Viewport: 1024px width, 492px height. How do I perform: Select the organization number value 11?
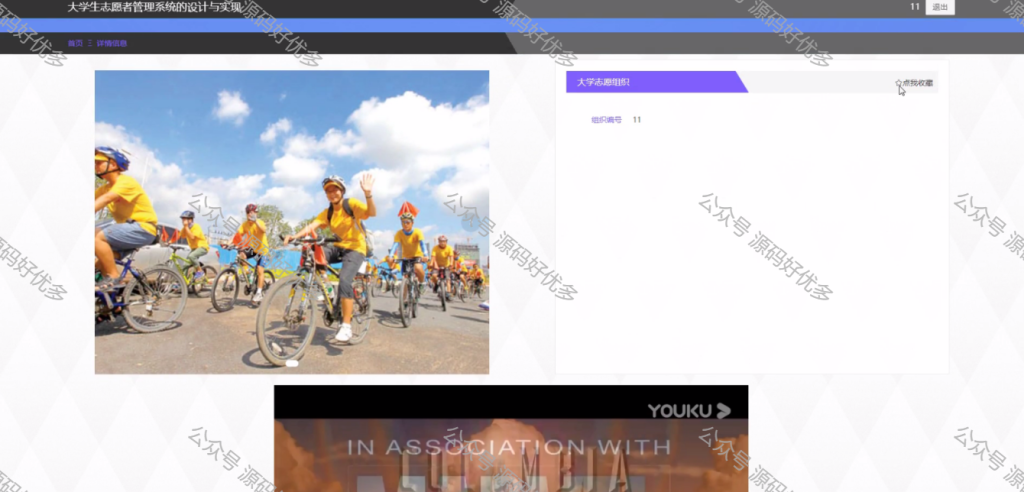637,120
